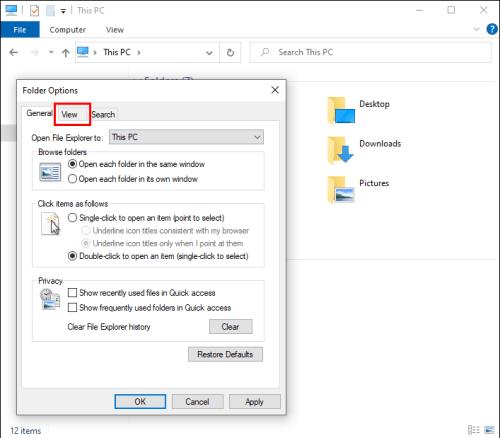Expand the Open File Explorer to dropdown
This screenshot has height=438, width=500.
(186, 137)
